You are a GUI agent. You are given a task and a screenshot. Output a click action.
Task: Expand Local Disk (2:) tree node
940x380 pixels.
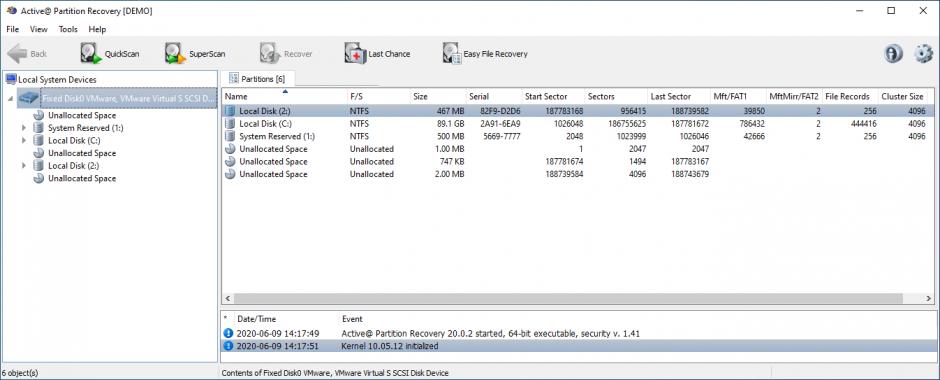point(24,165)
